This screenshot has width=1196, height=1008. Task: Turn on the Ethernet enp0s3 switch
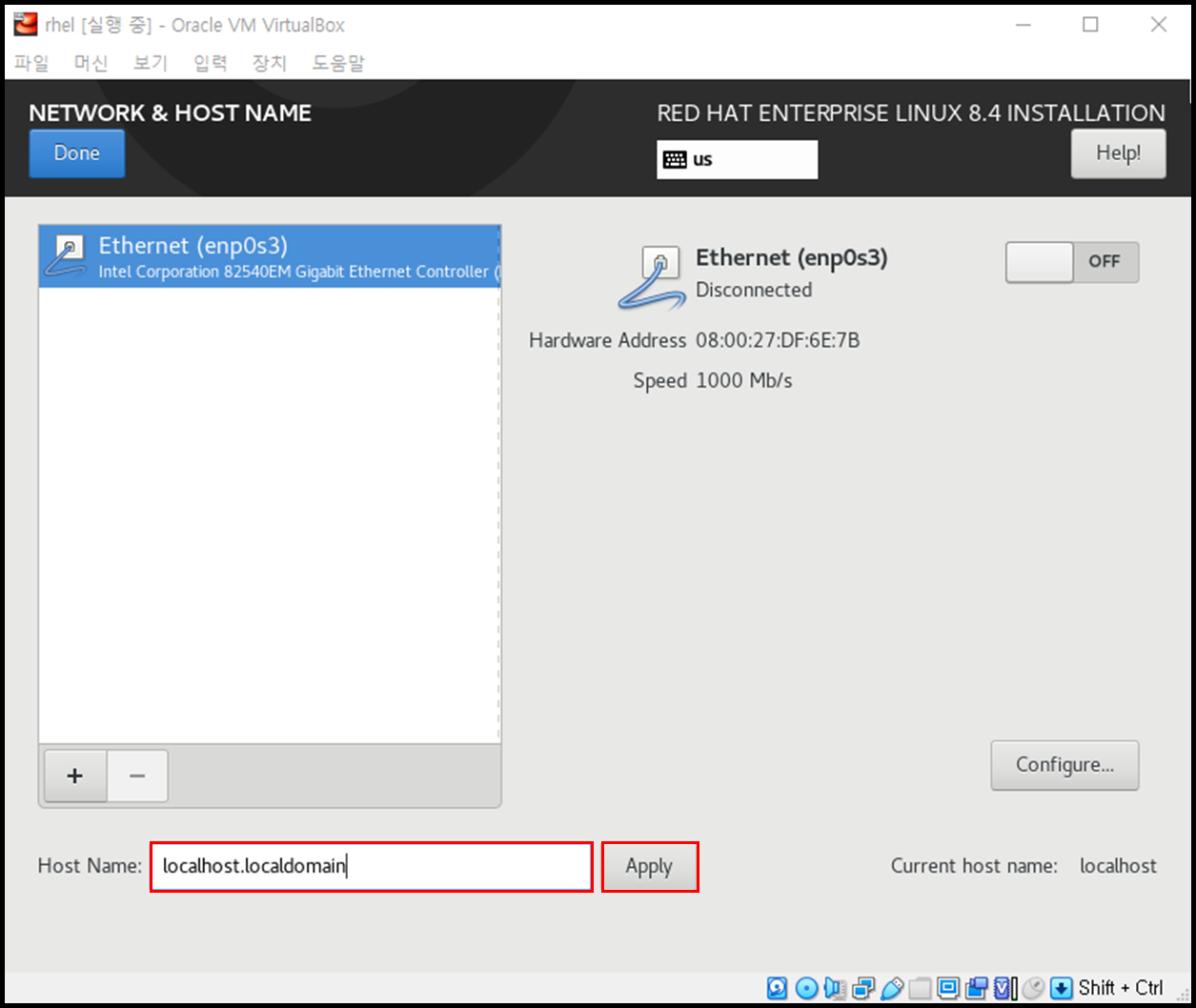1072,262
